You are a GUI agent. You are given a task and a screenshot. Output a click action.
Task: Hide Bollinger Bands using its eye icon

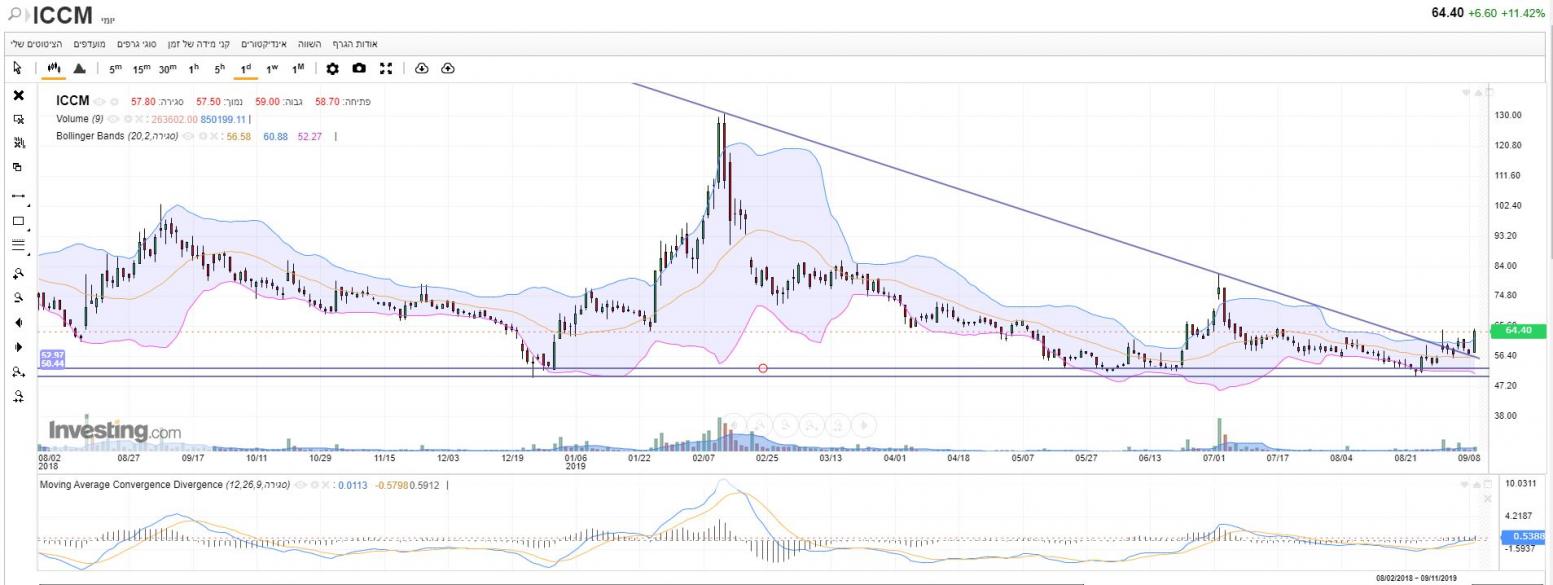[187, 136]
